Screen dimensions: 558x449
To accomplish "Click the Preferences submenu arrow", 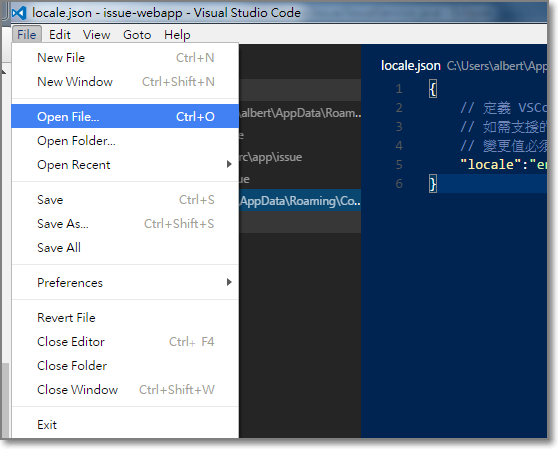I will coord(229,282).
